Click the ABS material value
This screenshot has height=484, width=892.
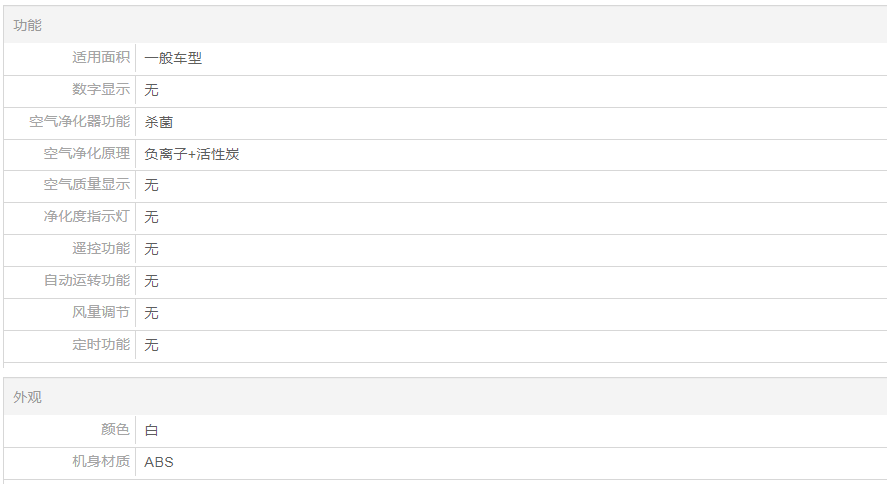coord(159,462)
